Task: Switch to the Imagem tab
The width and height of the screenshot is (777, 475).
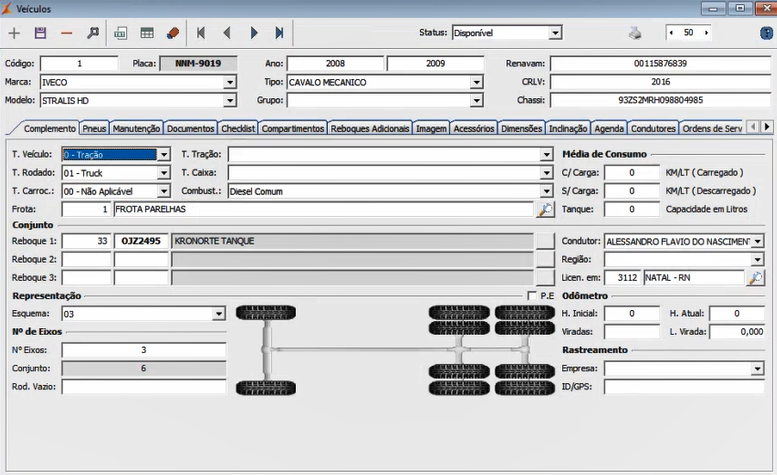Action: pyautogui.click(x=431, y=128)
